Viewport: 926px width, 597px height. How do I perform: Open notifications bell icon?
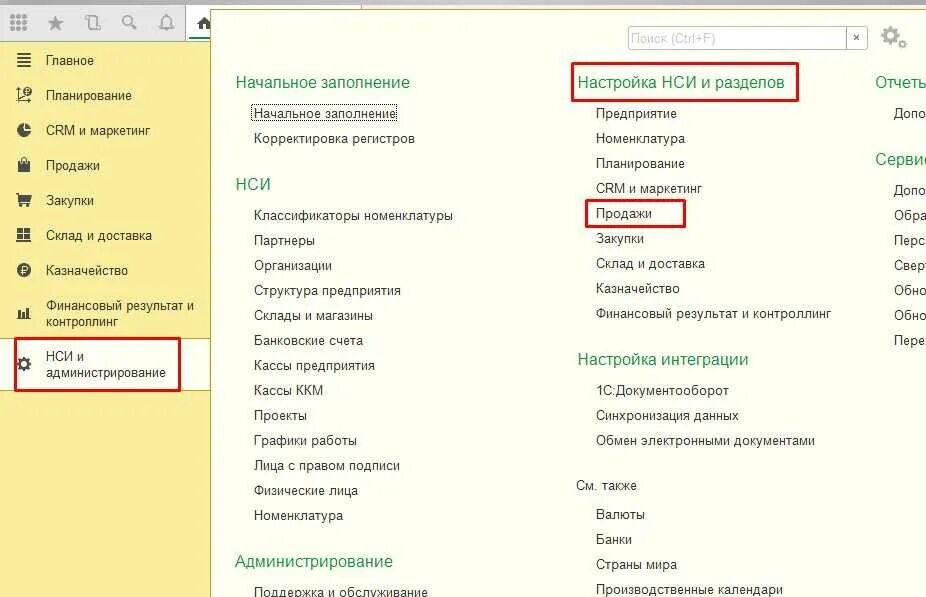[x=167, y=22]
